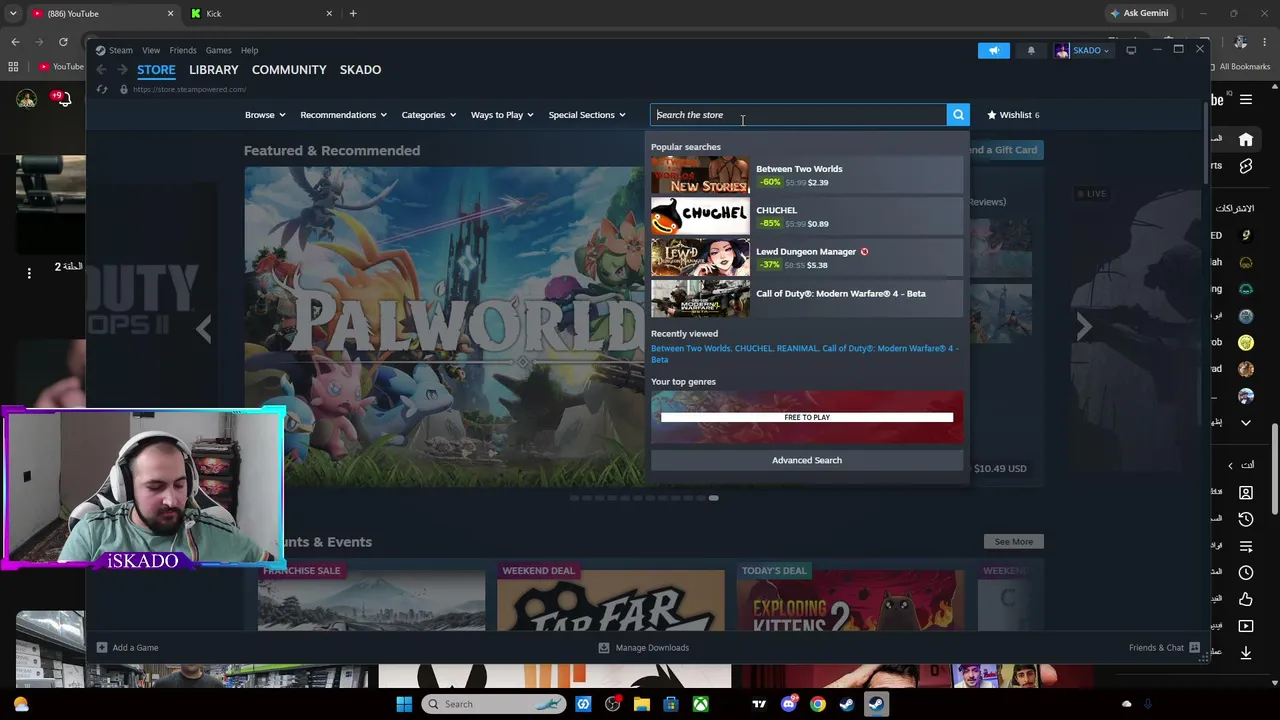Open Discord from the taskbar
1280x720 pixels.
point(788,704)
